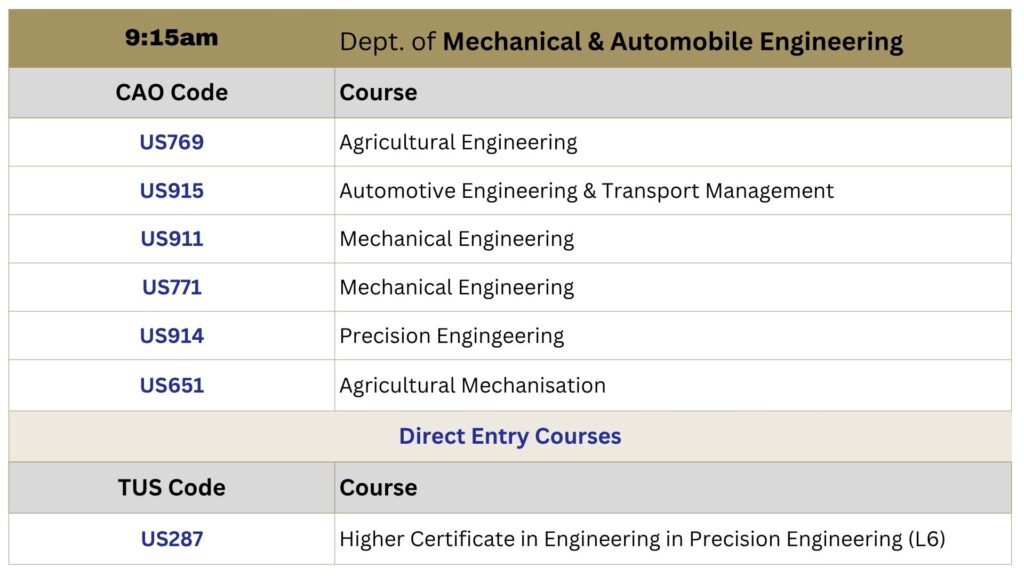This screenshot has height=576, width=1024.
Task: Click the CAO Code column header
Action: [x=172, y=93]
